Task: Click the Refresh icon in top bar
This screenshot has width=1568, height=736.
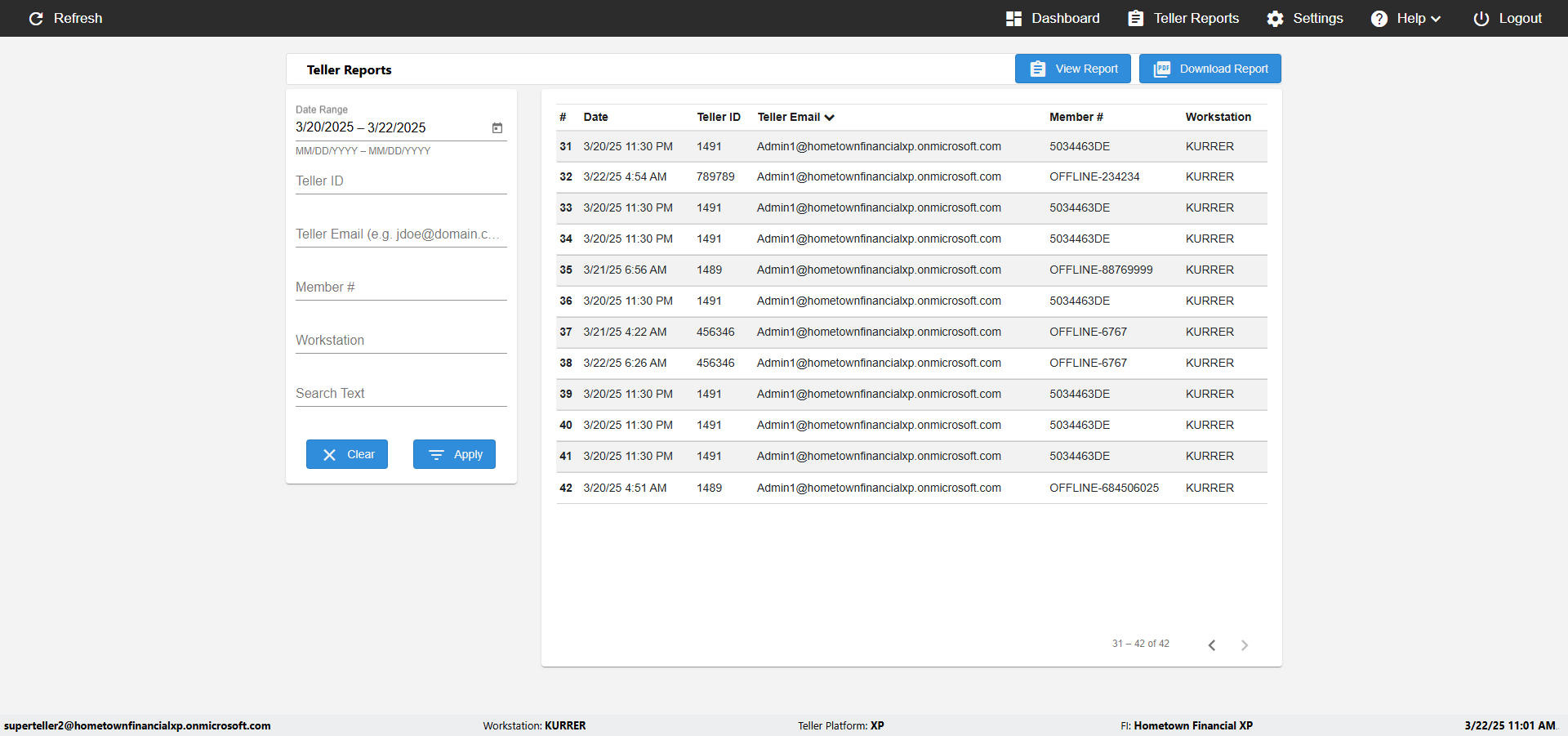Action: (36, 18)
